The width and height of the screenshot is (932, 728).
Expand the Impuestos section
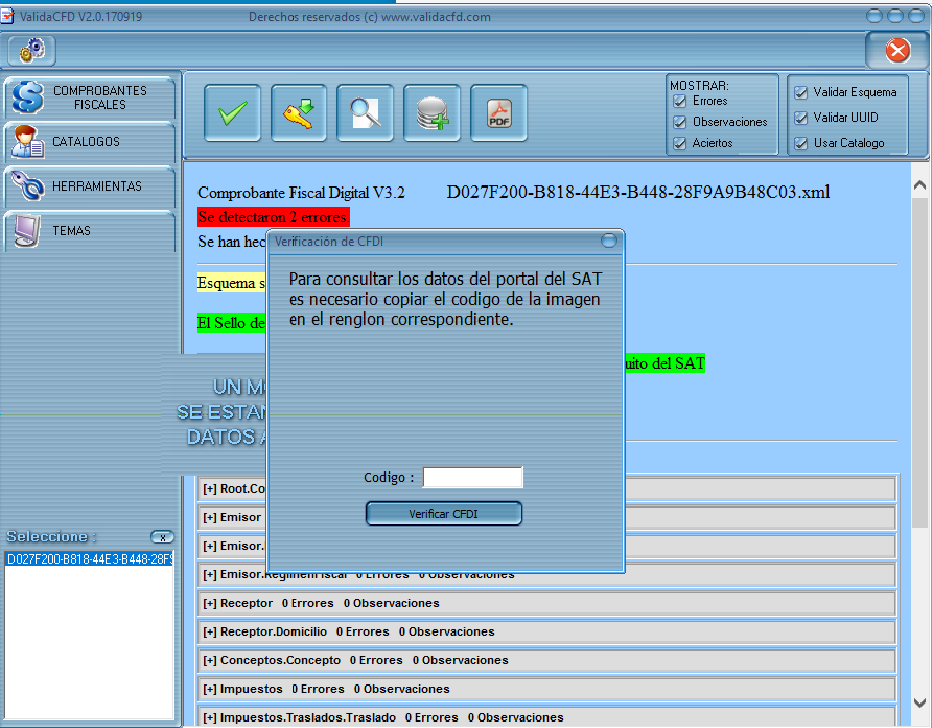pos(546,689)
